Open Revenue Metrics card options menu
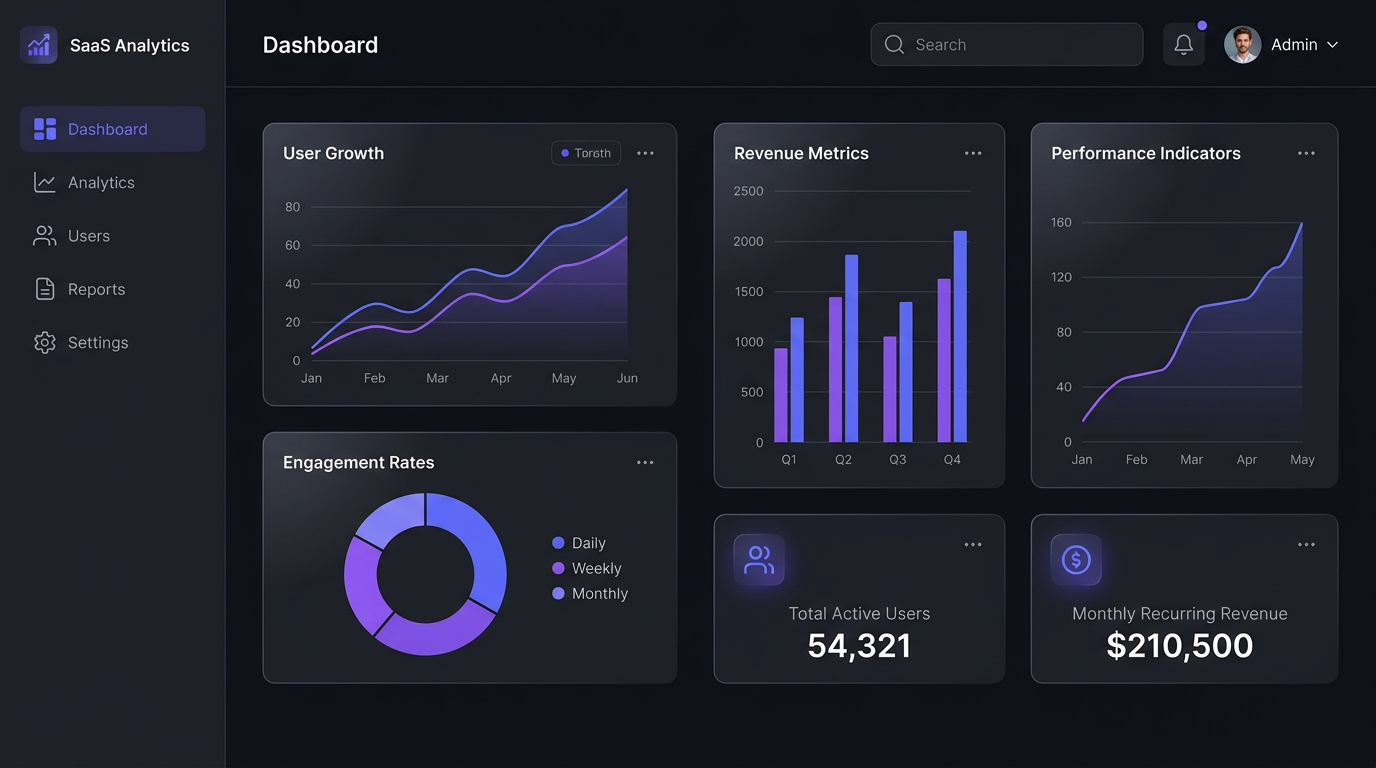The height and width of the screenshot is (768, 1376). pyautogui.click(x=973, y=153)
